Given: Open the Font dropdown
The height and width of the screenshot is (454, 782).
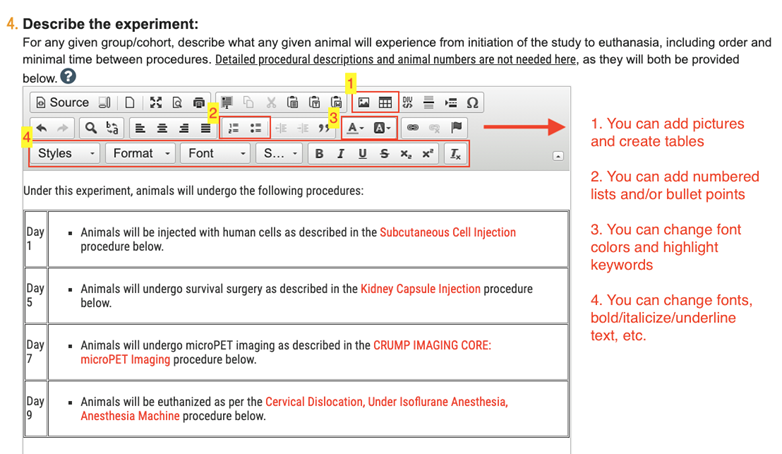Looking at the screenshot, I should (x=215, y=153).
